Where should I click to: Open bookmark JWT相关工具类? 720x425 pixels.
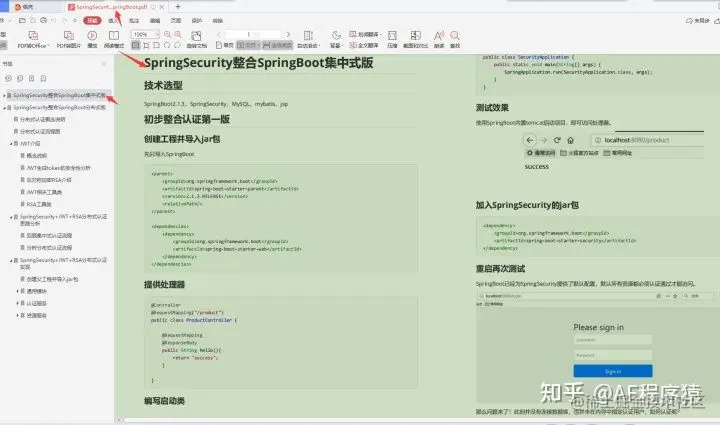(44, 192)
